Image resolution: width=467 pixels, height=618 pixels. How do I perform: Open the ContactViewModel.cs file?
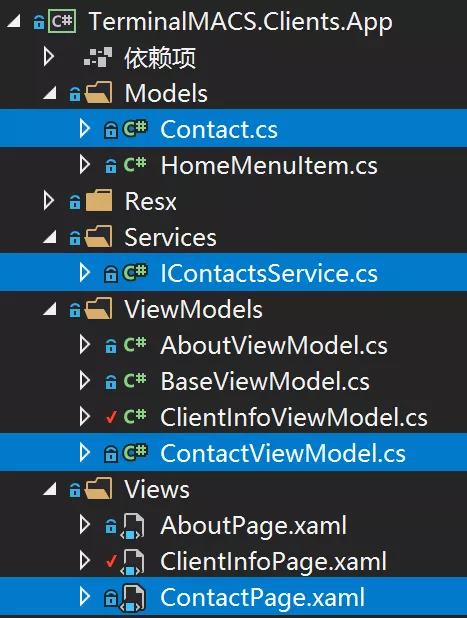pyautogui.click(x=283, y=453)
